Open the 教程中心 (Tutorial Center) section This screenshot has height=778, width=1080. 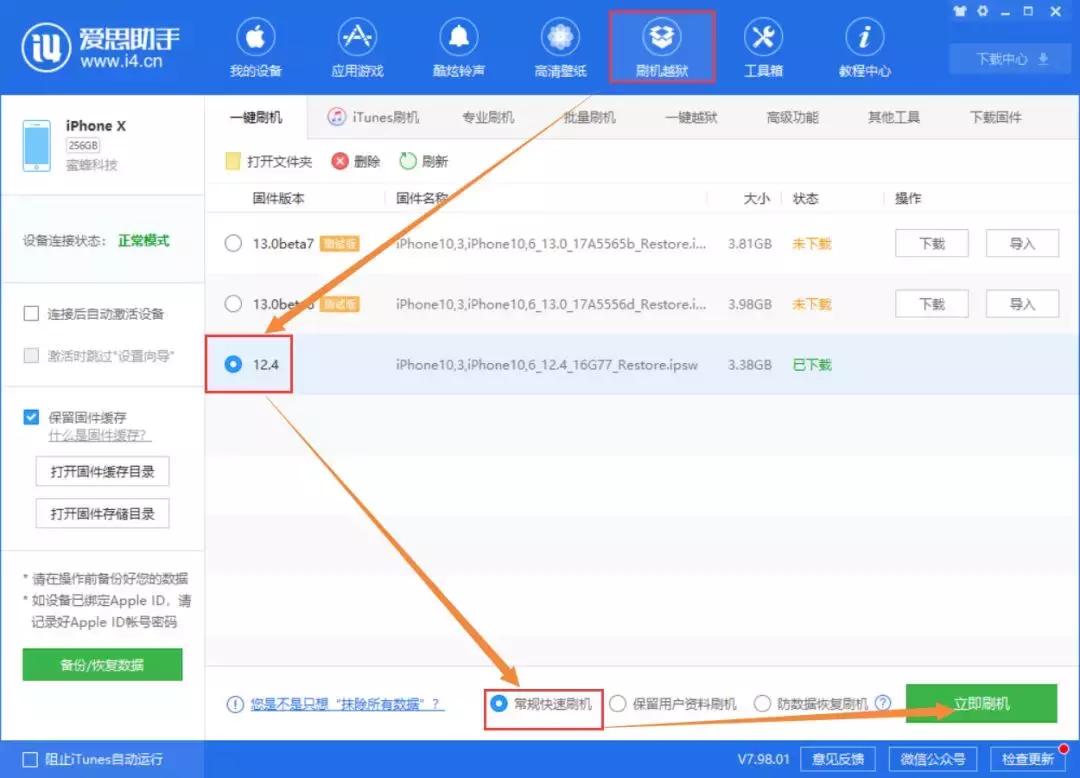pyautogui.click(x=863, y=45)
